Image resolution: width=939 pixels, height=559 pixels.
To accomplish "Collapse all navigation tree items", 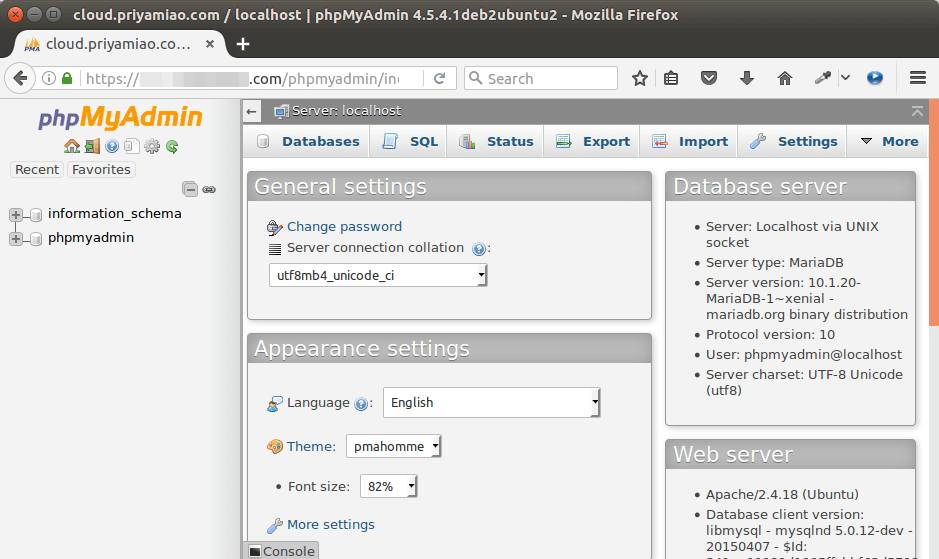I will pos(190,189).
